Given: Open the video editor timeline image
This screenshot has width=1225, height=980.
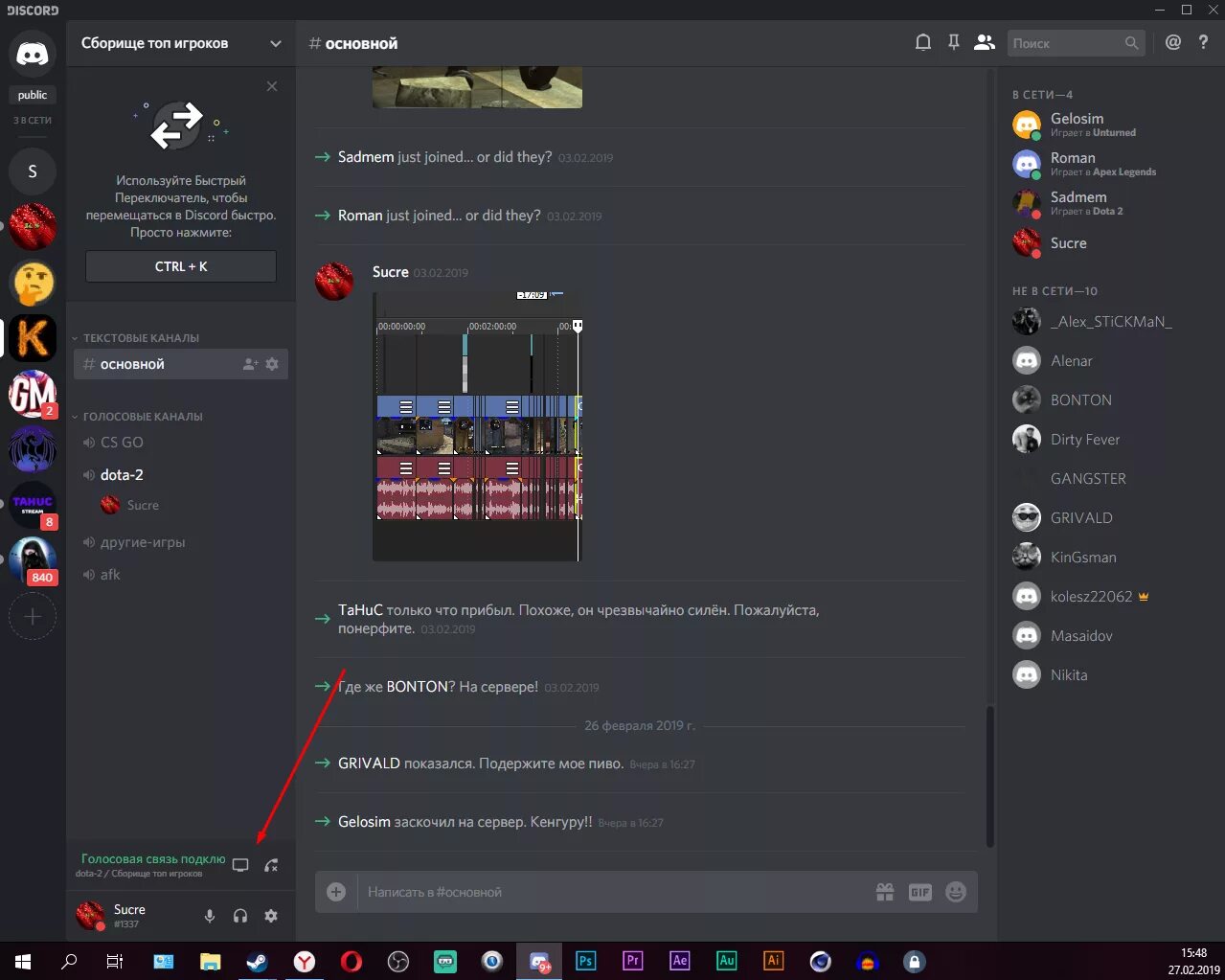Looking at the screenshot, I should [477, 426].
